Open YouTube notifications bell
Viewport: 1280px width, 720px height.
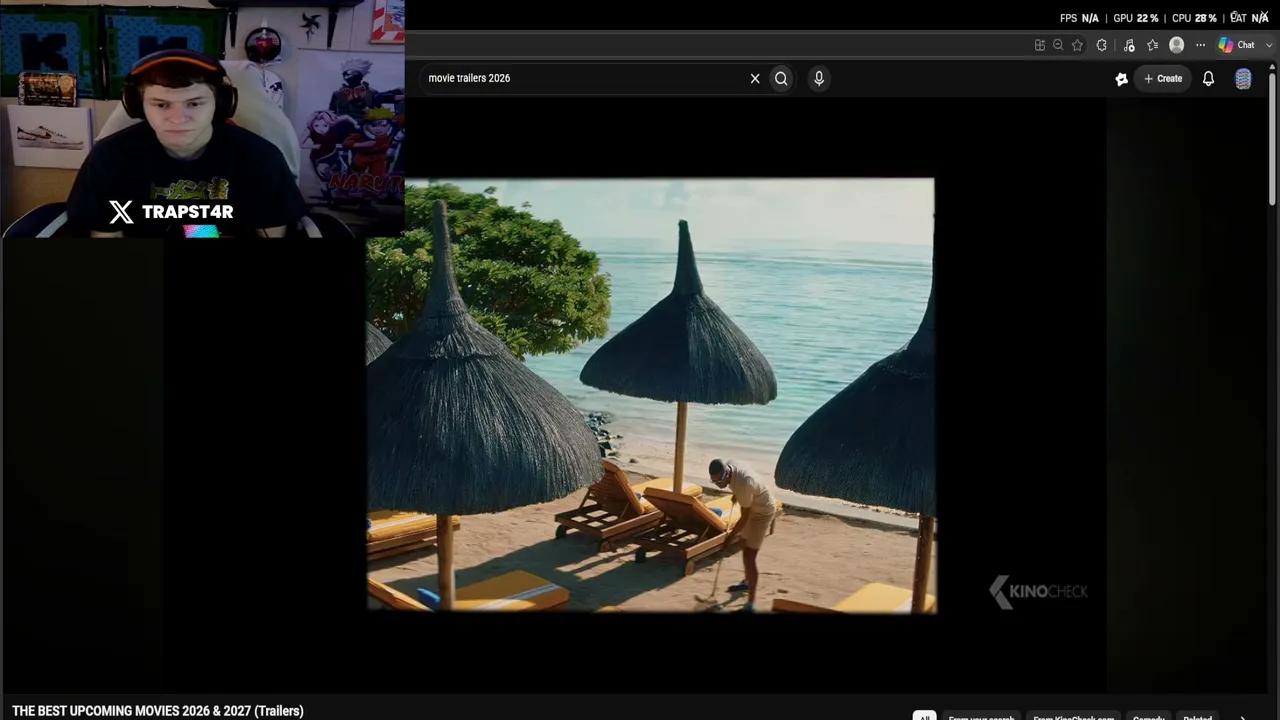[x=1208, y=78]
